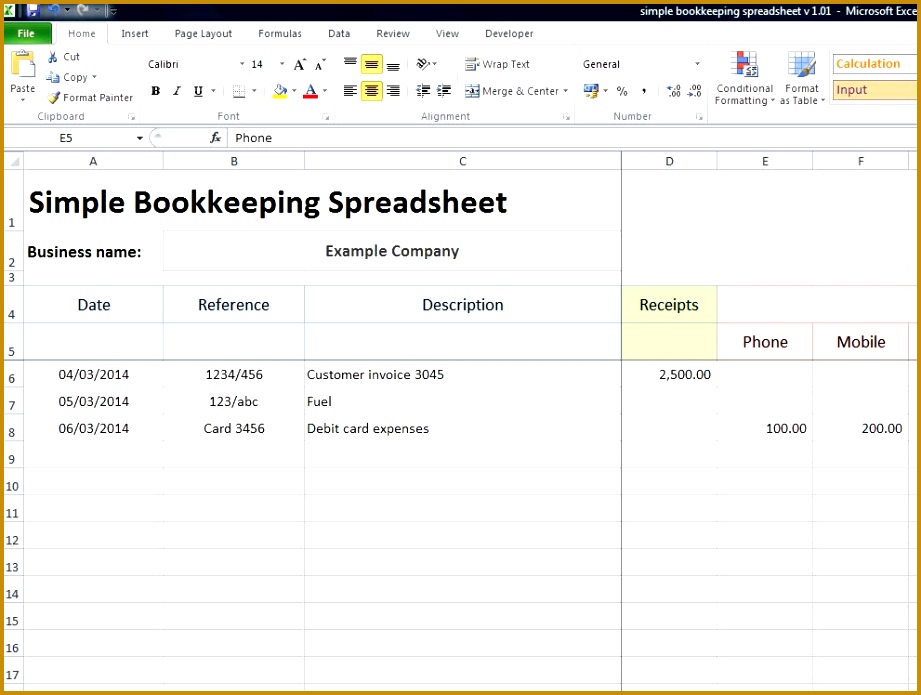Open Clipboard group dialog launcher
921x695 pixels.
[x=132, y=117]
